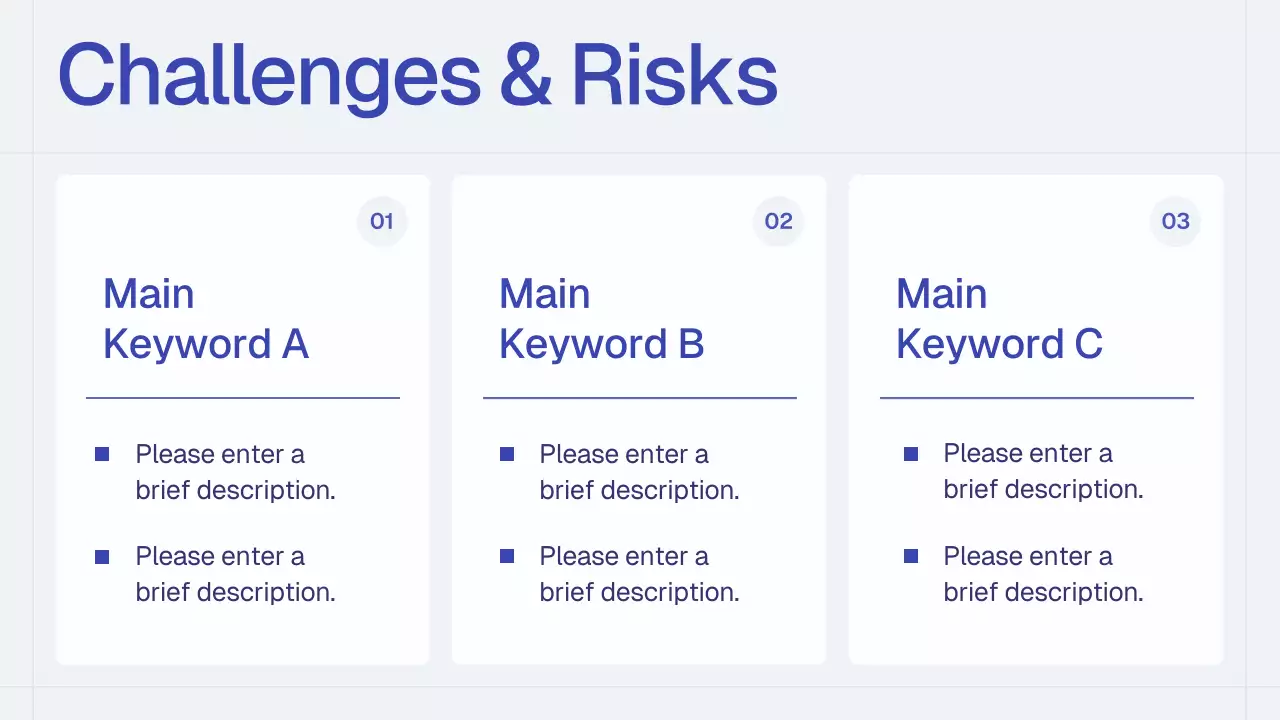Select the 02 number badge
The image size is (1280, 720).
tap(778, 221)
